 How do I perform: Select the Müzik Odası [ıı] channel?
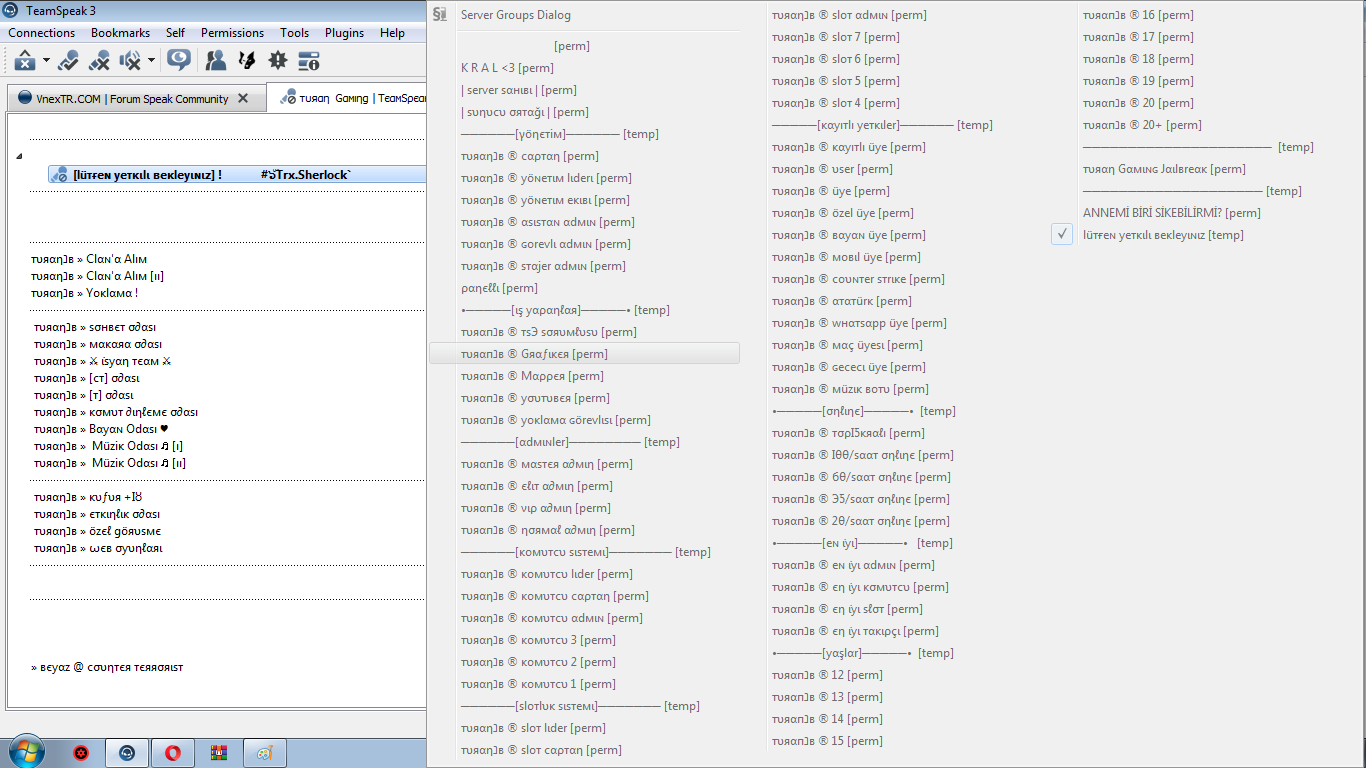pos(110,463)
